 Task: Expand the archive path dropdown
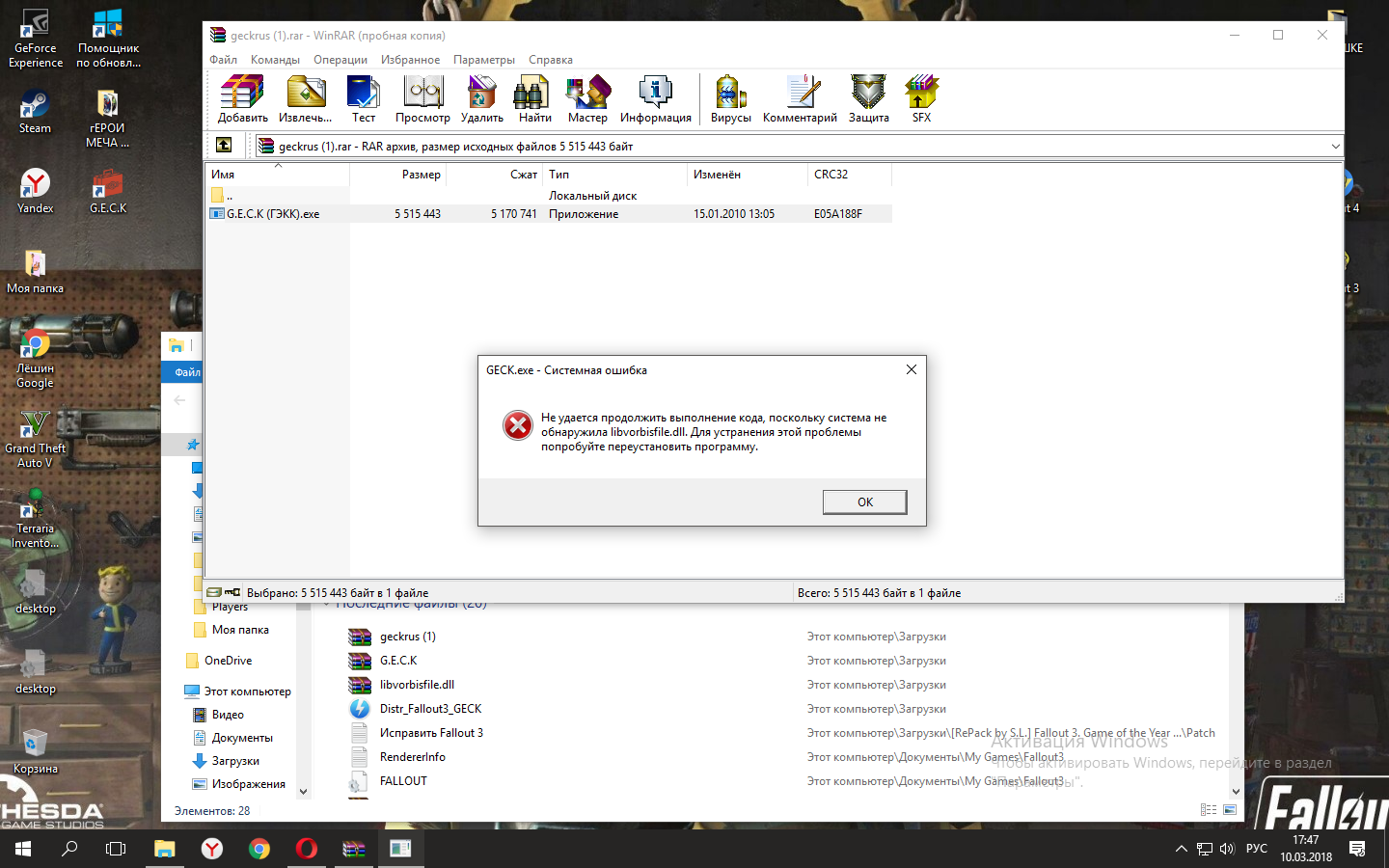pyautogui.click(x=1335, y=147)
